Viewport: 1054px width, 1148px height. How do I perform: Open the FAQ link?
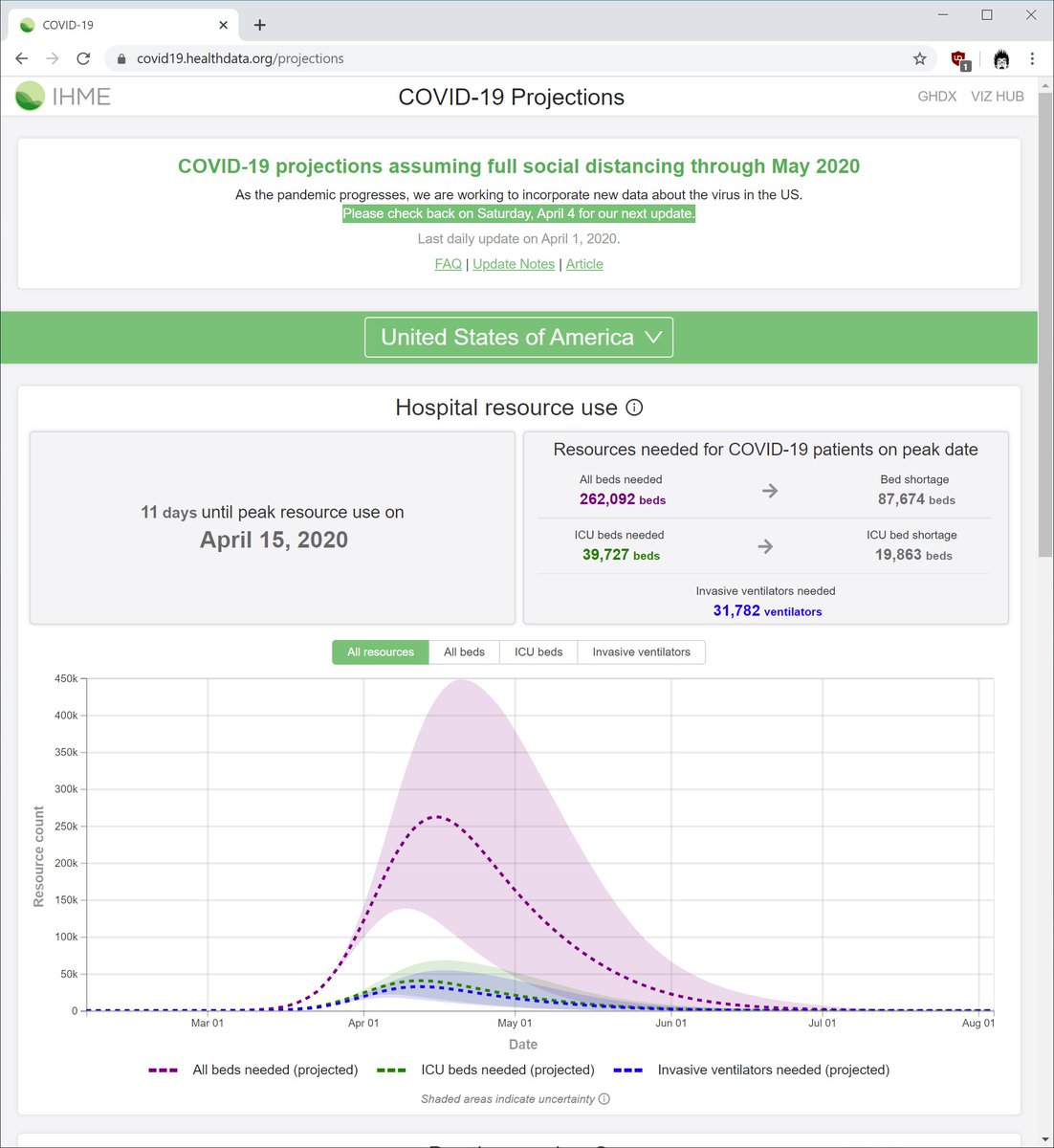[x=448, y=264]
